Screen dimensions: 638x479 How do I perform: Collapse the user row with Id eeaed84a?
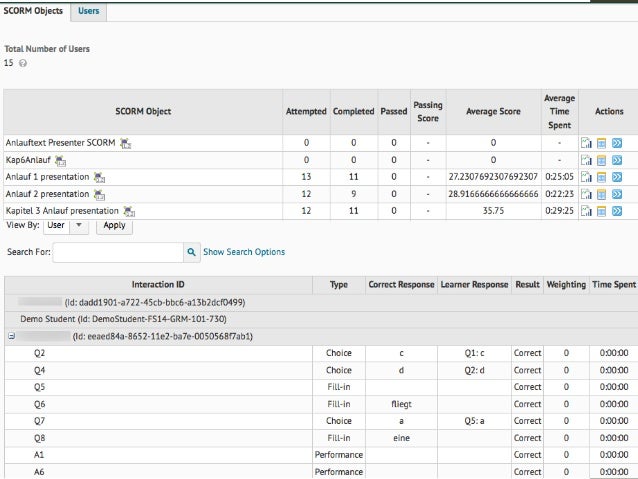(11, 336)
